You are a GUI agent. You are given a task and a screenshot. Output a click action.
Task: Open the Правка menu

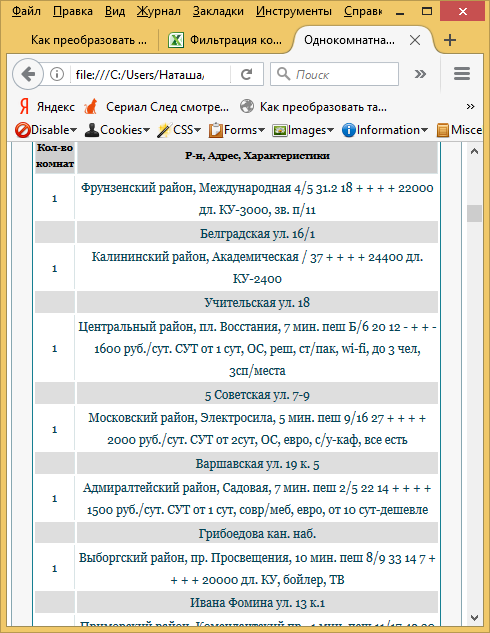(x=73, y=11)
